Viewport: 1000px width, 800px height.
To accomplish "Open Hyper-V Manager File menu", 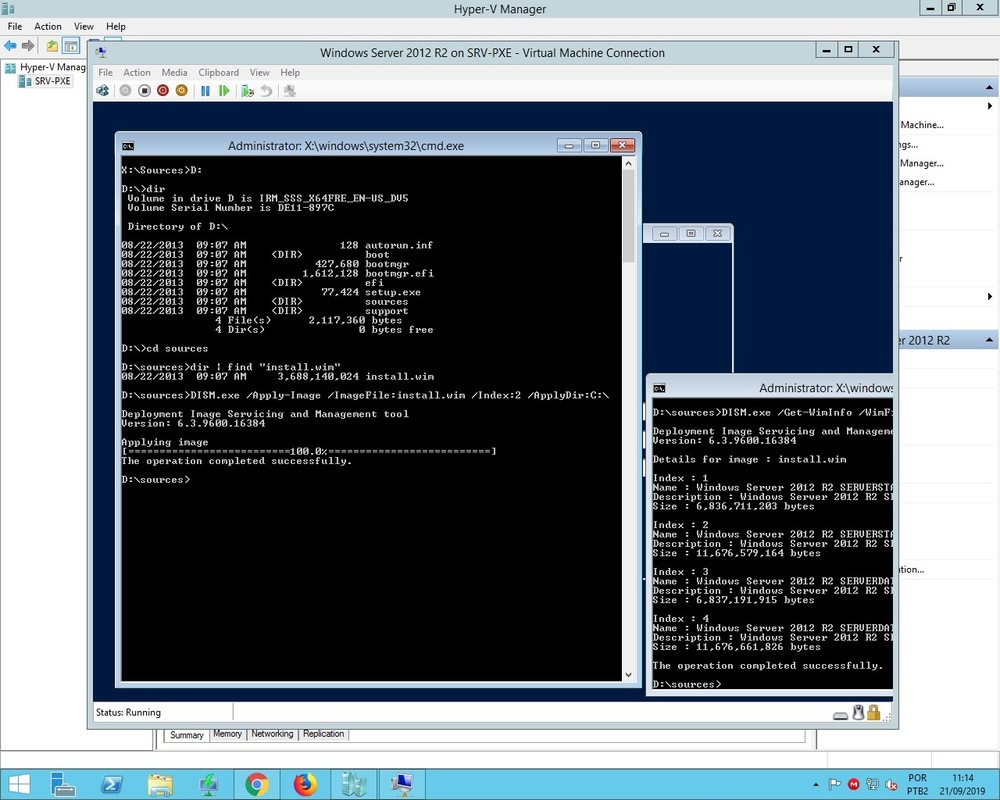I will tap(15, 26).
